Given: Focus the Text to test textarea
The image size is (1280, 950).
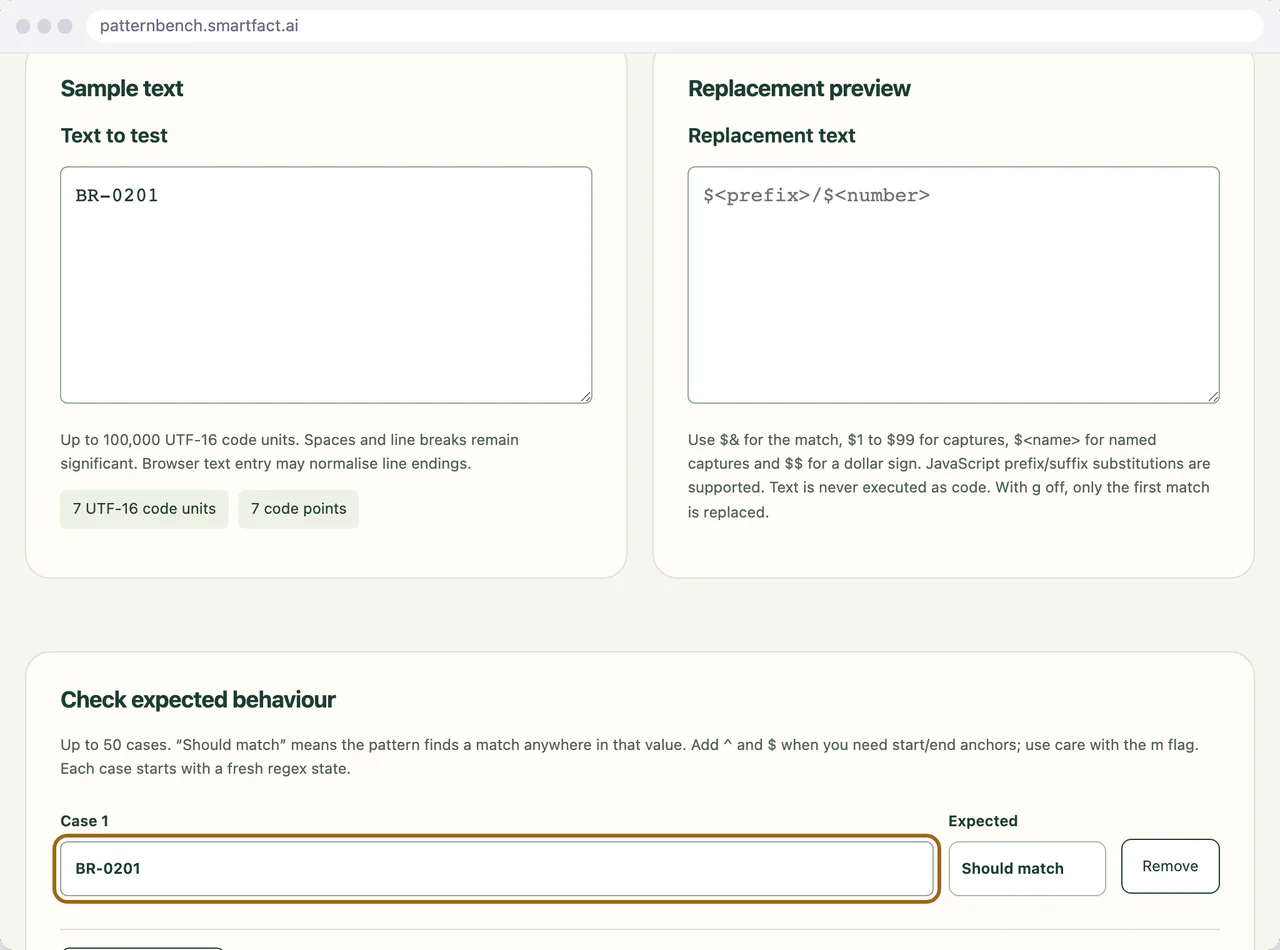Looking at the screenshot, I should (326, 285).
